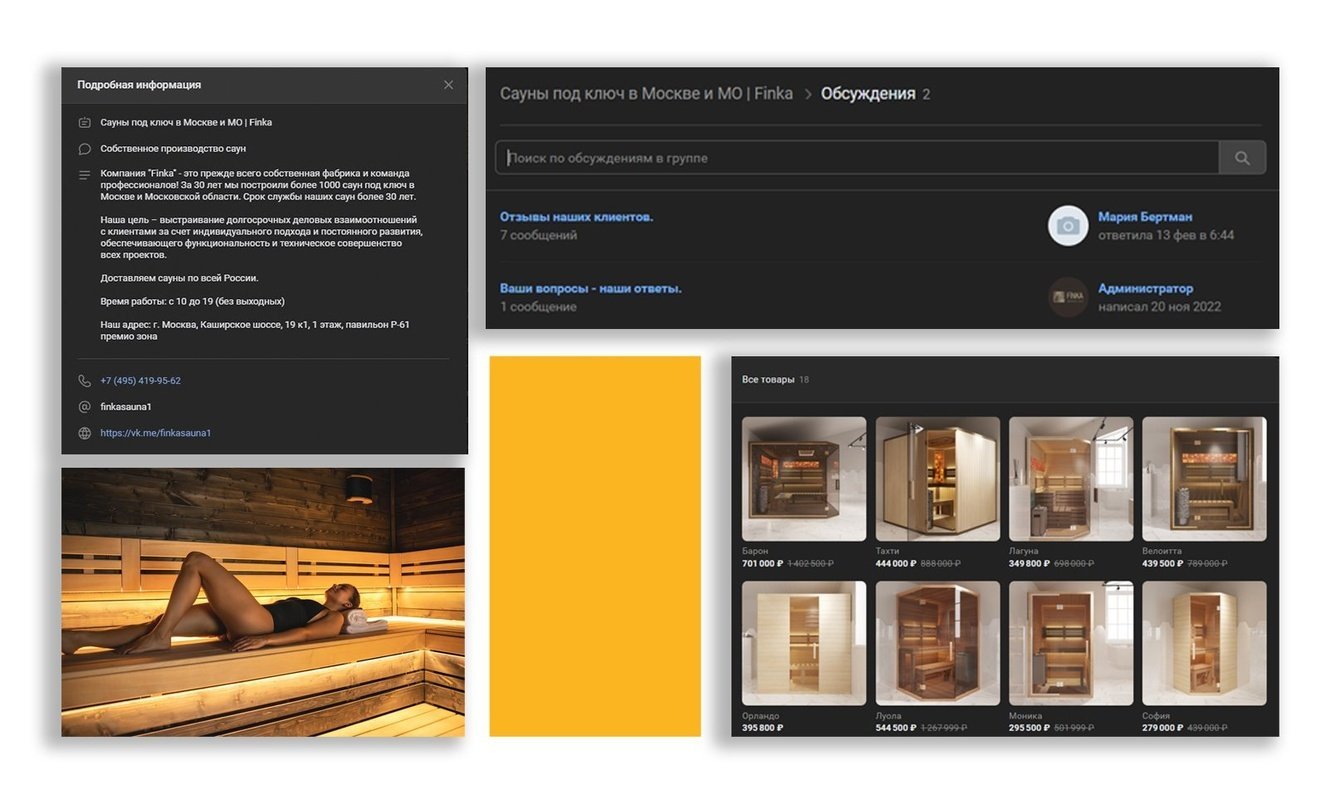The width and height of the screenshot is (1340, 800).
Task: Click the product name София
Action: coord(1156,716)
